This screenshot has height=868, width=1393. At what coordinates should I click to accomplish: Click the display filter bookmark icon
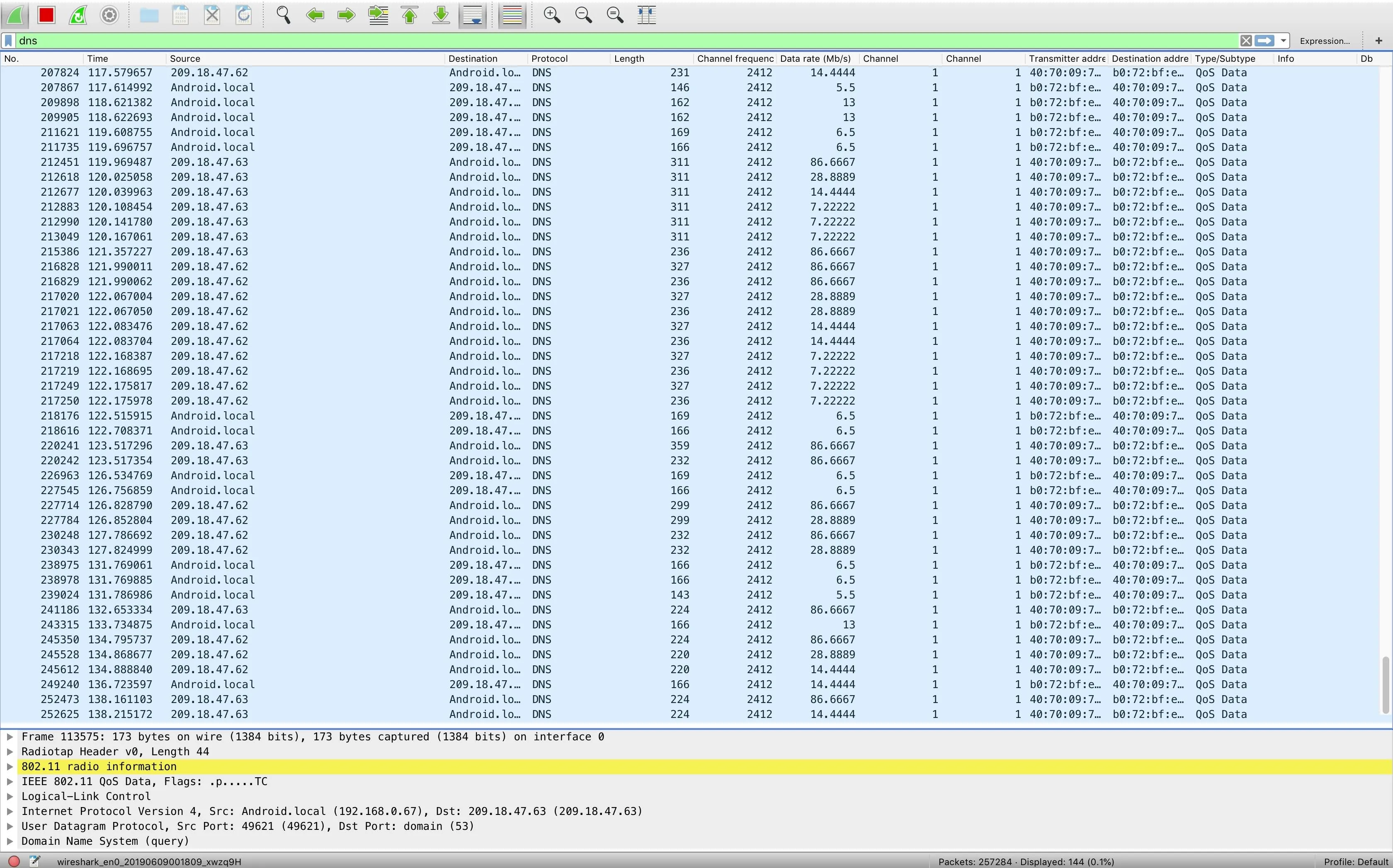point(9,41)
